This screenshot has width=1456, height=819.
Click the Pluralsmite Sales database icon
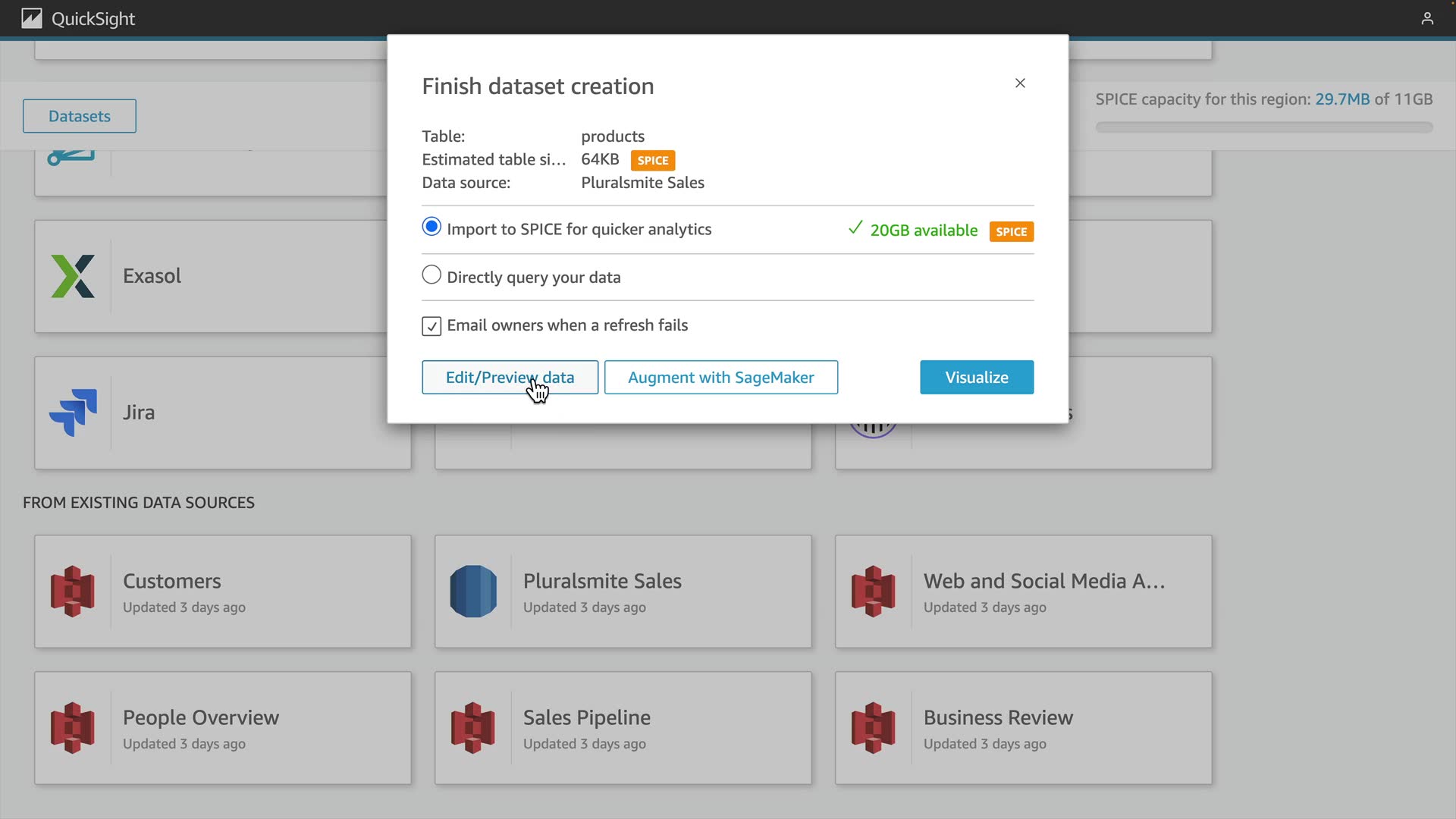click(473, 591)
